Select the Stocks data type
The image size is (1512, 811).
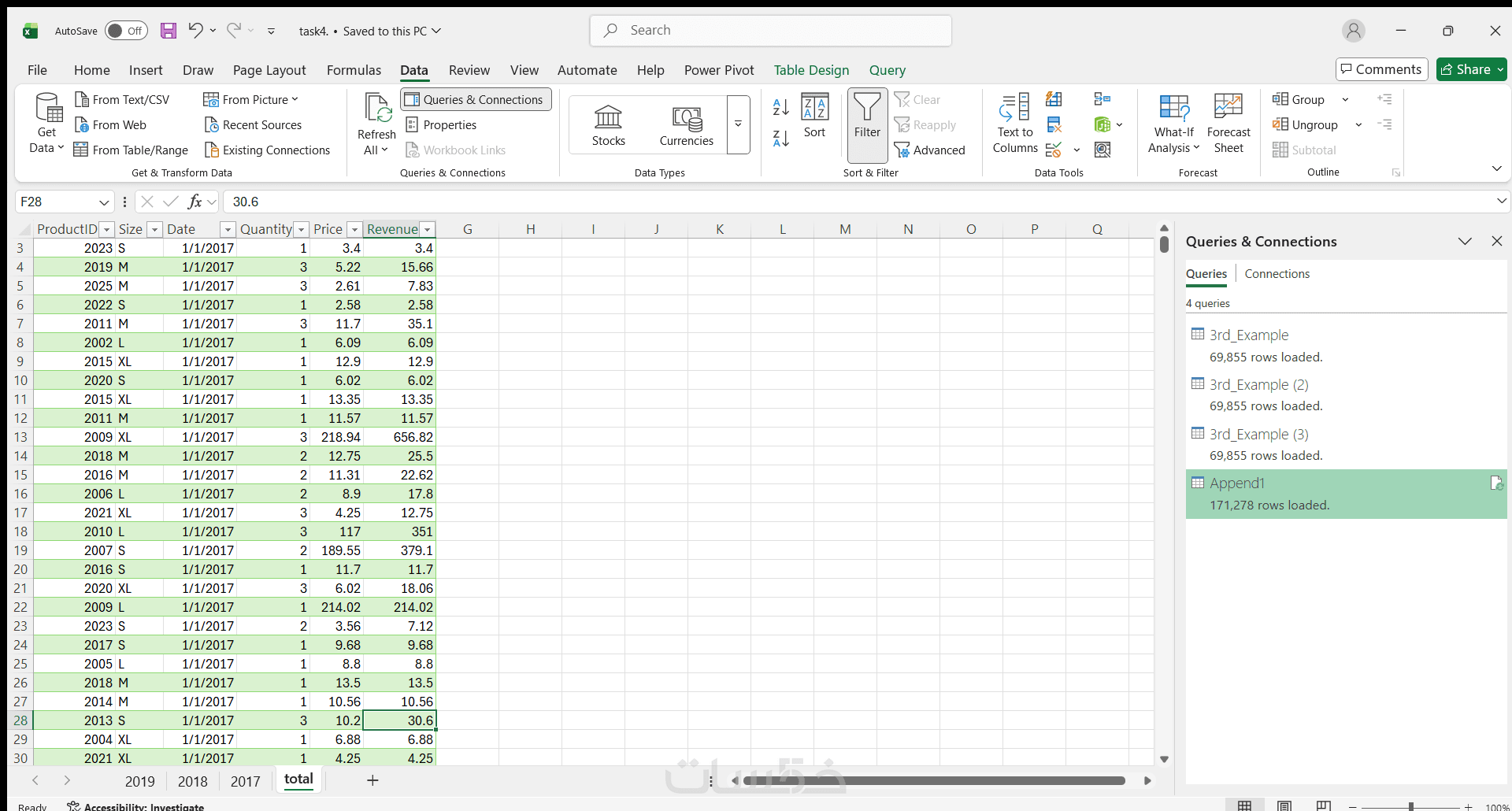tap(609, 125)
